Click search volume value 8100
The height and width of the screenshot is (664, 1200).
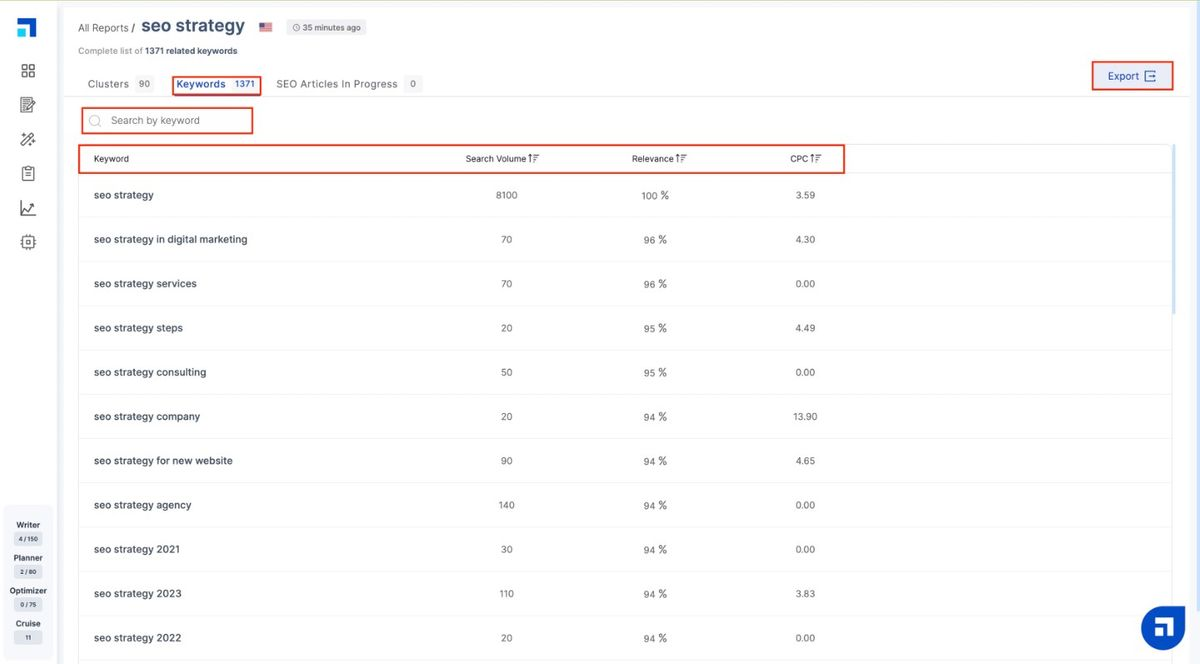(506, 195)
